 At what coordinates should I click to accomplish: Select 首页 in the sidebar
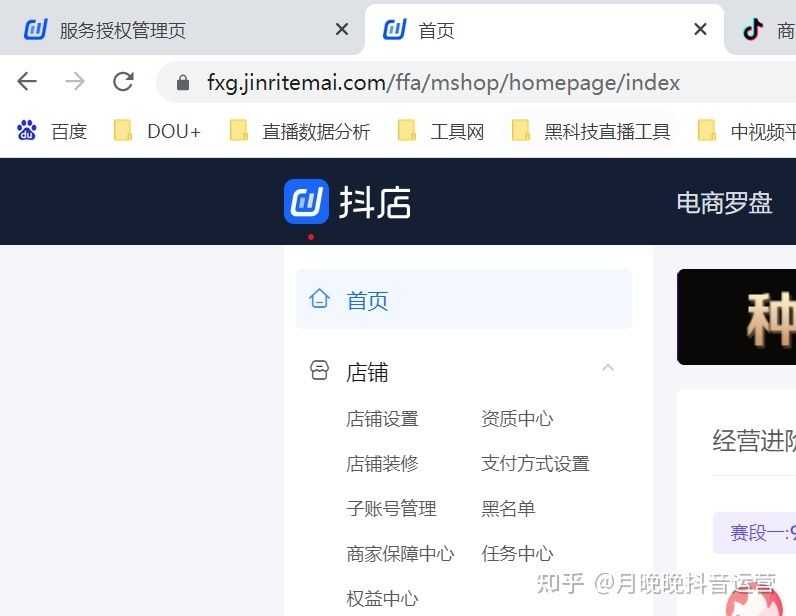(x=464, y=300)
